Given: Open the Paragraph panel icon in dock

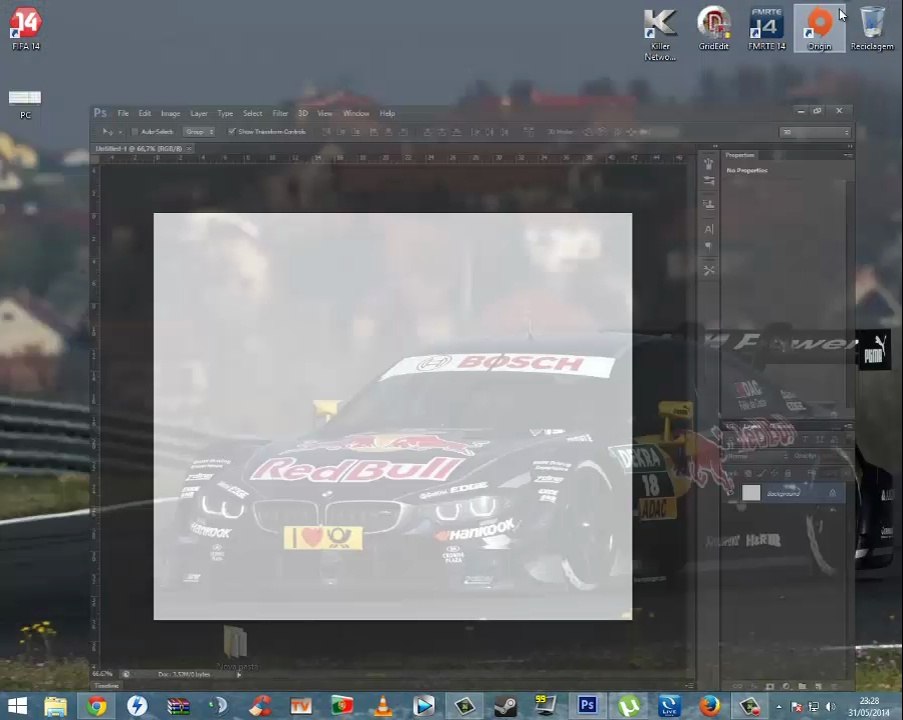Looking at the screenshot, I should pos(709,247).
